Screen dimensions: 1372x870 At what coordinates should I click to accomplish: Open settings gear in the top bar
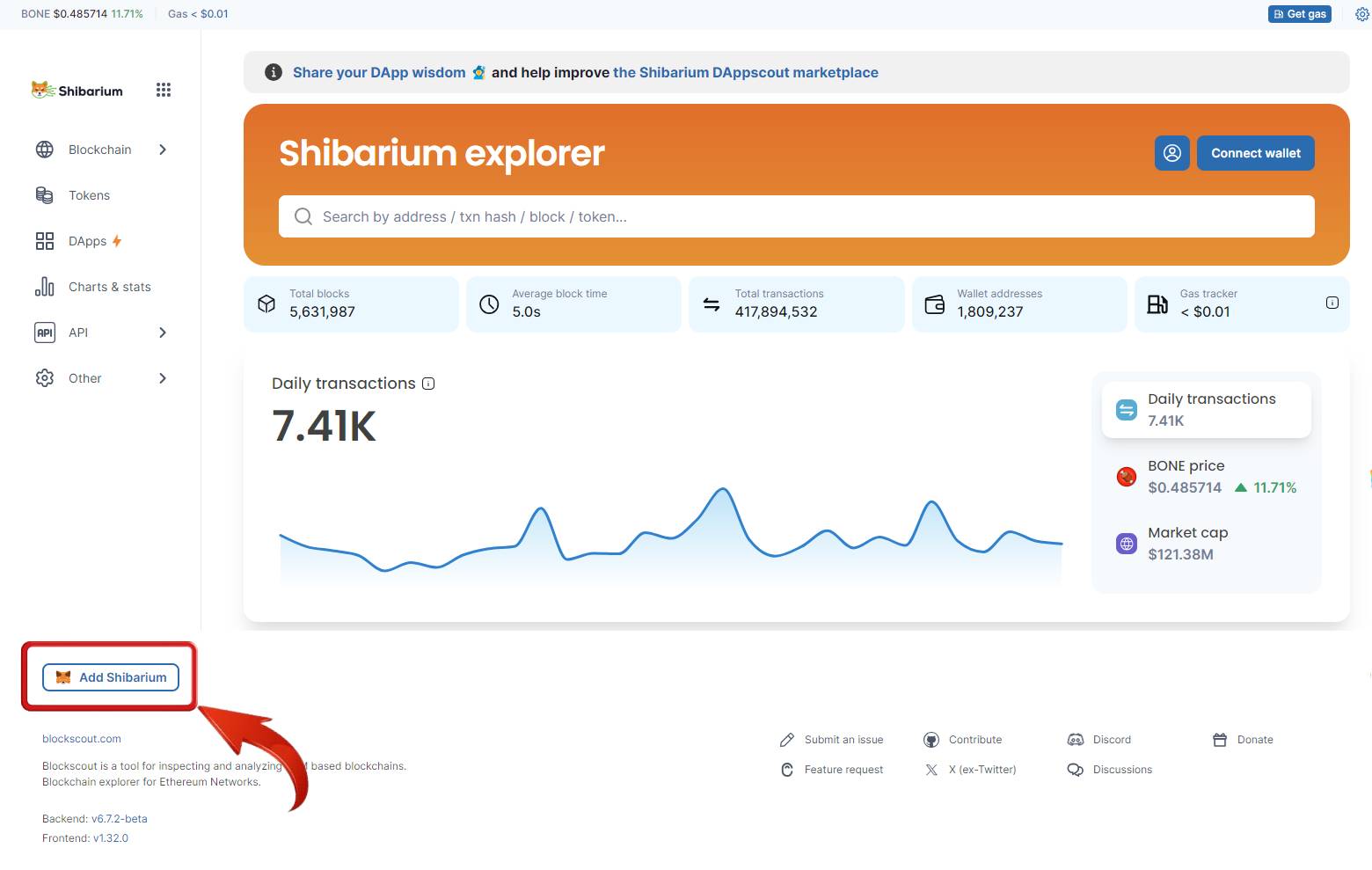1362,14
